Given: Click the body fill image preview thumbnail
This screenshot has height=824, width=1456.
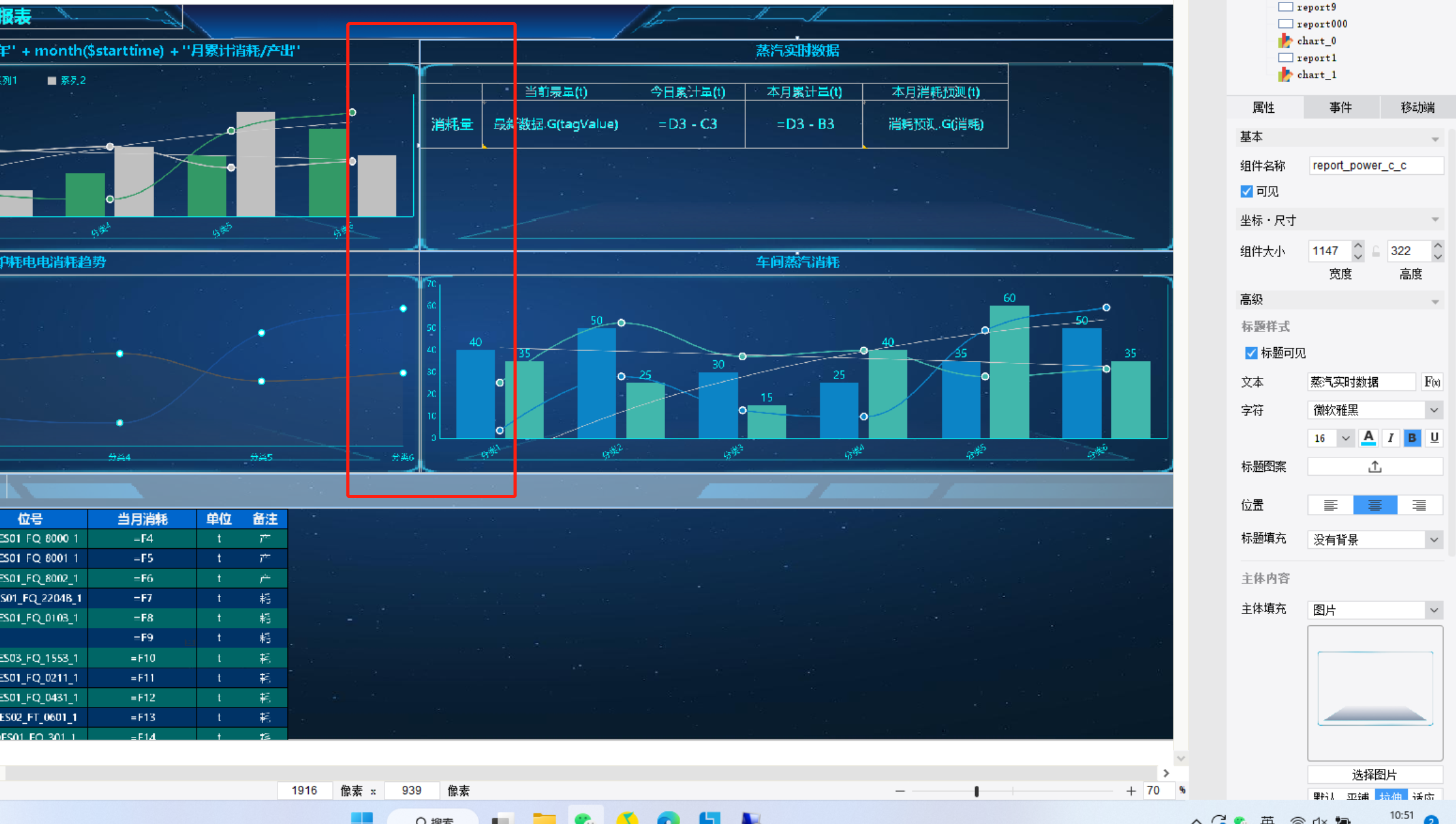Looking at the screenshot, I should point(1375,692).
